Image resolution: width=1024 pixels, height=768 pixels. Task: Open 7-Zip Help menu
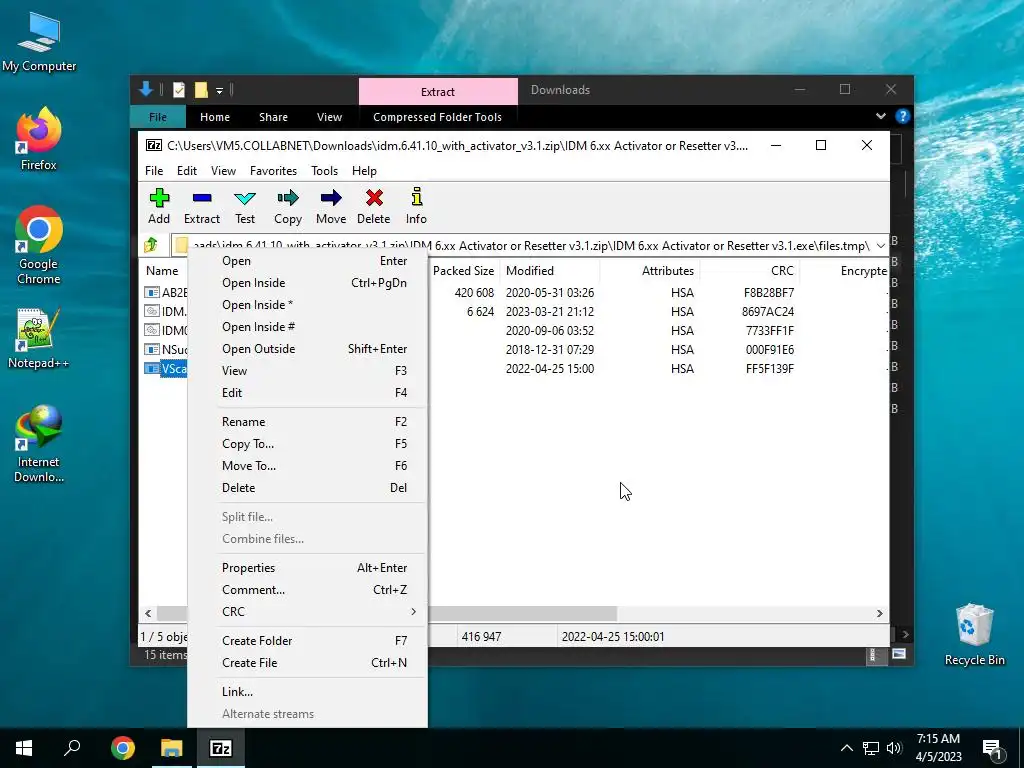coord(364,170)
